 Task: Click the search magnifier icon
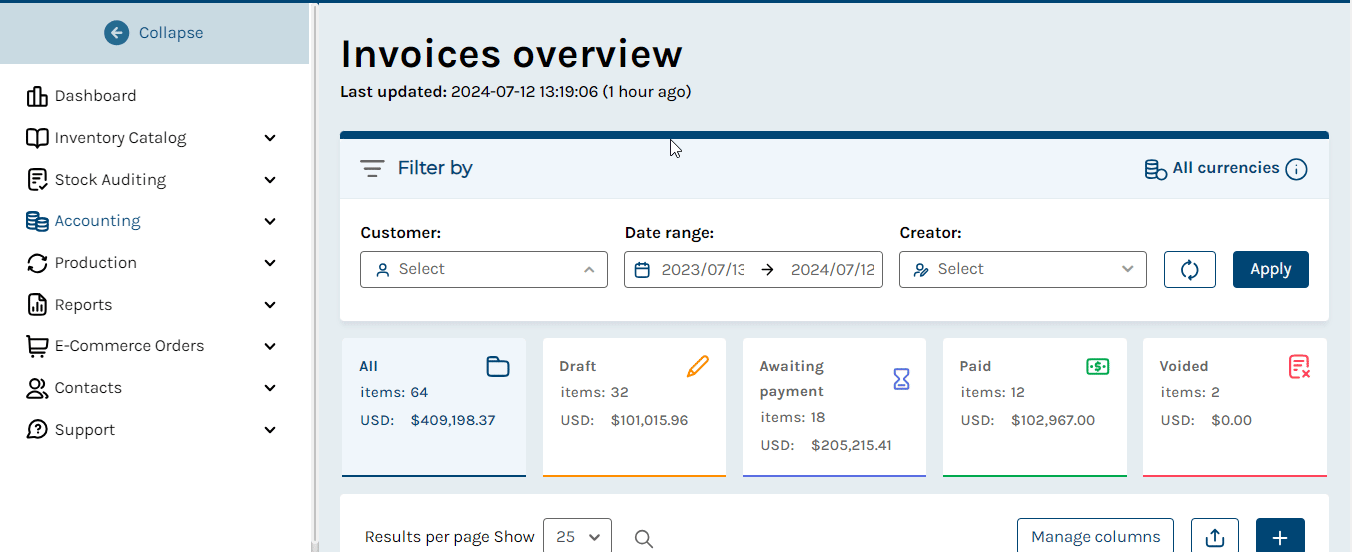[644, 539]
